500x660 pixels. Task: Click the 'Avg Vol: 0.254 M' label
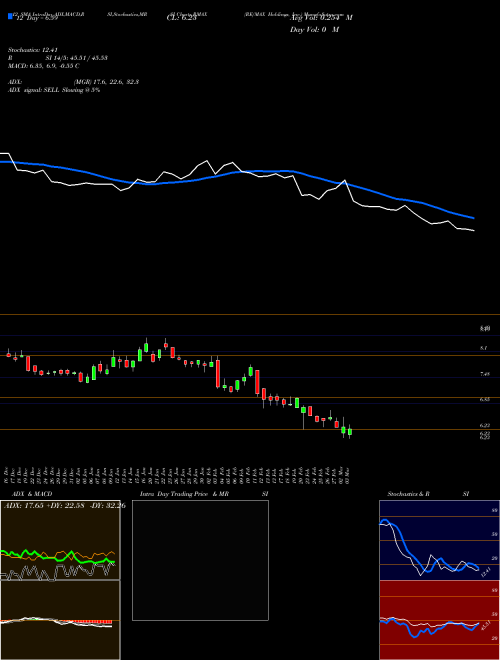pyautogui.click(x=321, y=18)
